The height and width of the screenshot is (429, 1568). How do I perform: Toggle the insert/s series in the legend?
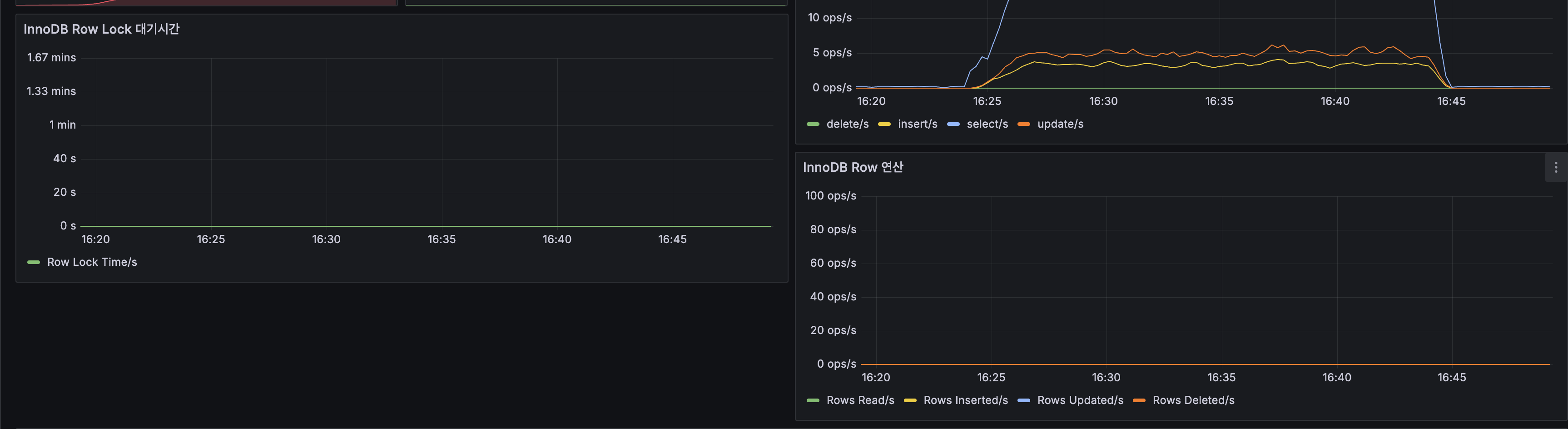point(917,124)
